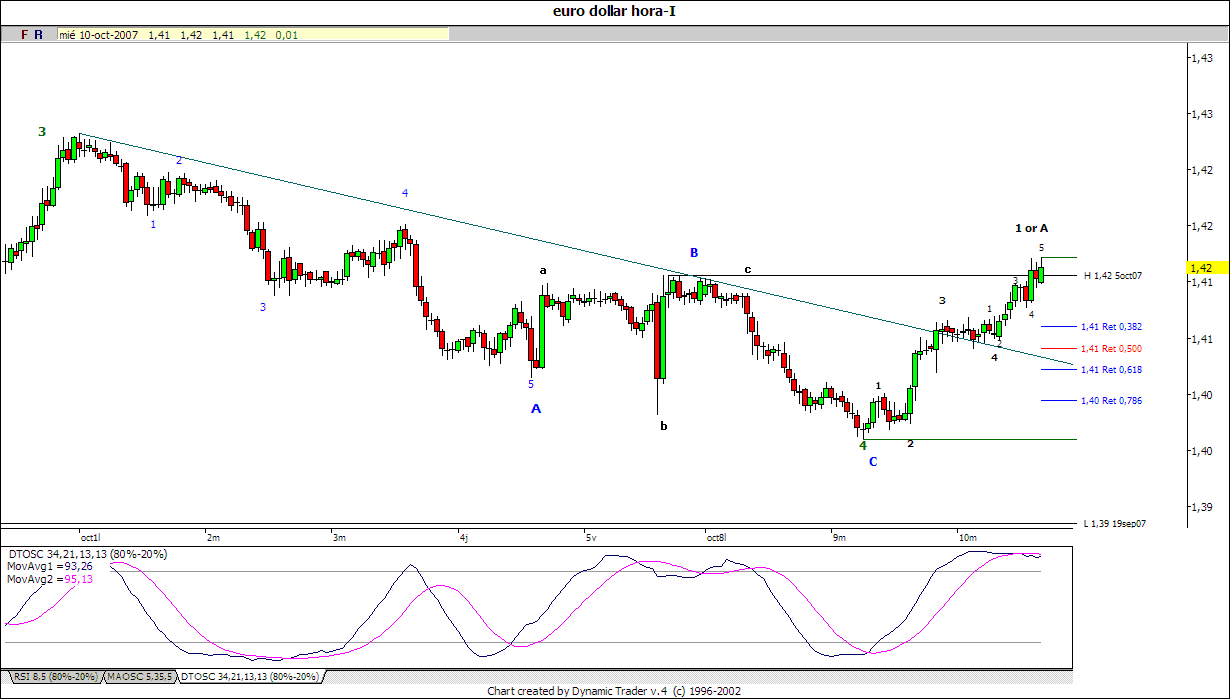Click the 'oct1l' date axis label
This screenshot has height=699, width=1230.
coord(91,538)
